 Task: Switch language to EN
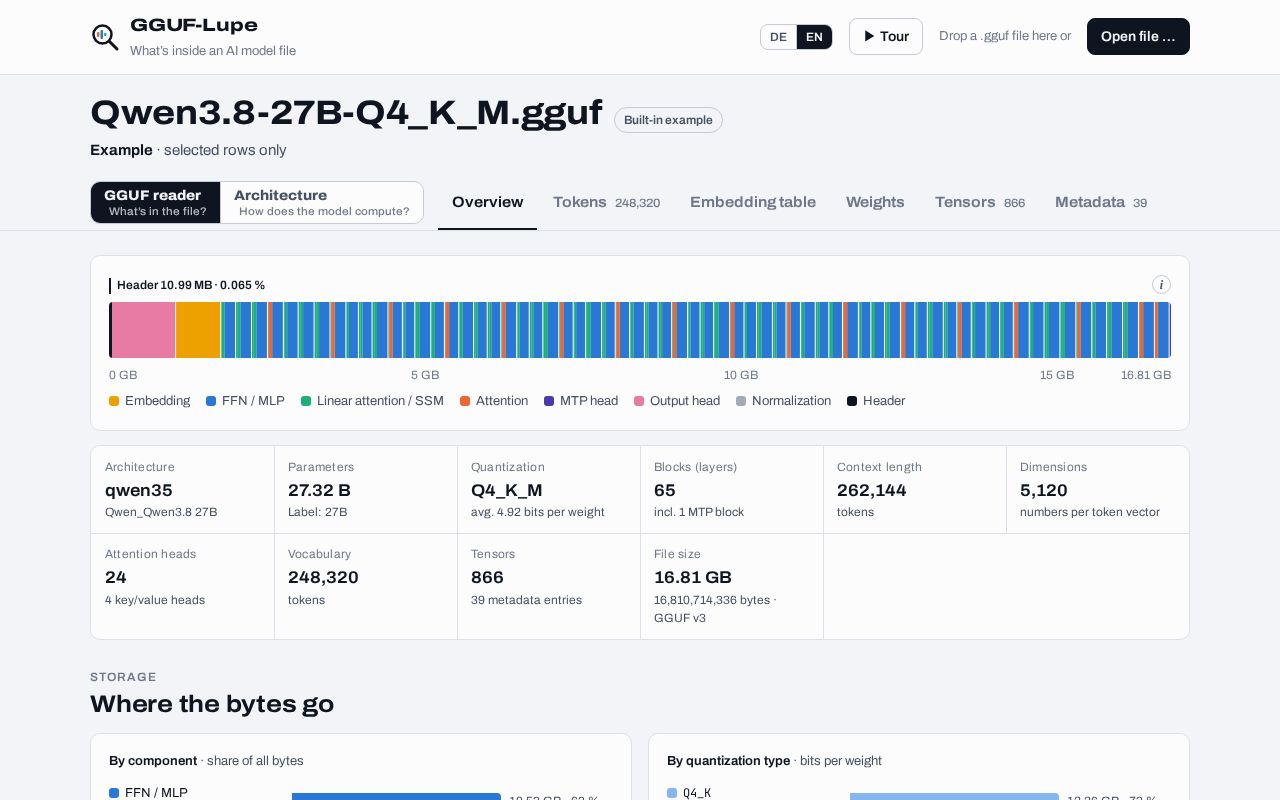pyautogui.click(x=814, y=37)
